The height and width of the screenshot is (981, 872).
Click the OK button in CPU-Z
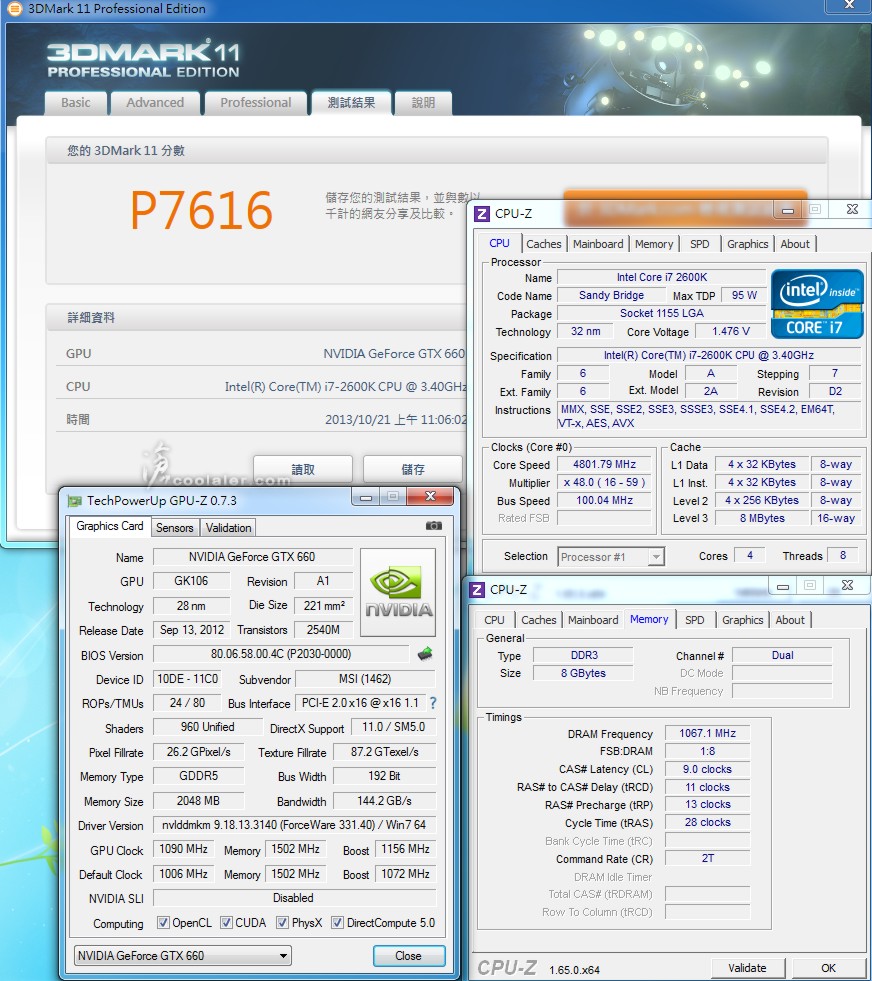click(x=828, y=968)
